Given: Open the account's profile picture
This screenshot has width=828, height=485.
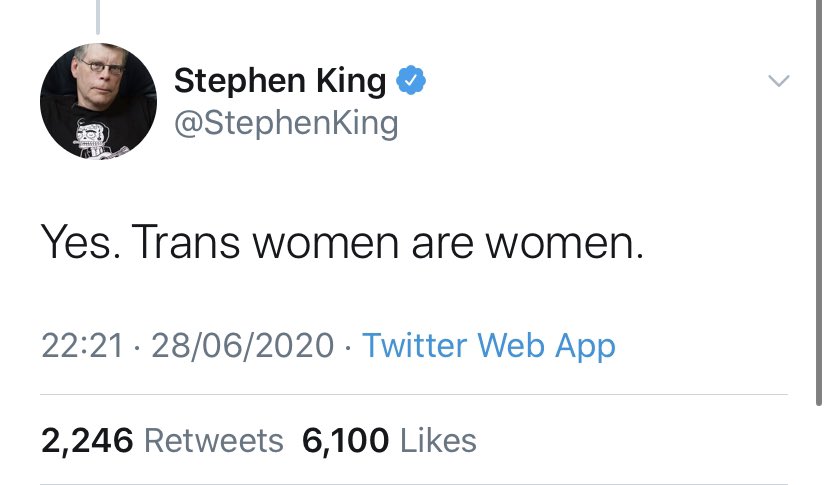Looking at the screenshot, I should coord(98,101).
